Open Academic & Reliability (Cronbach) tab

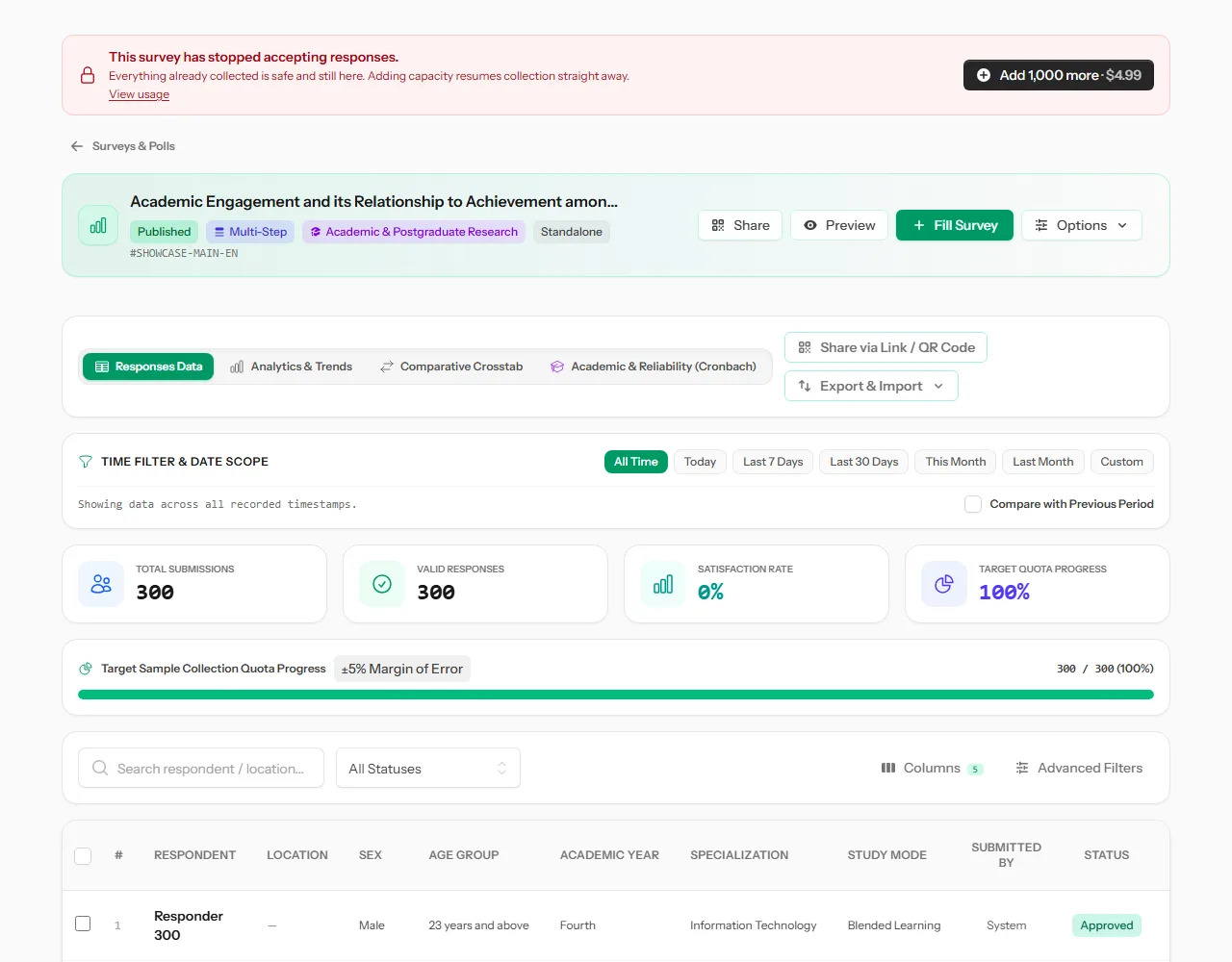(654, 367)
